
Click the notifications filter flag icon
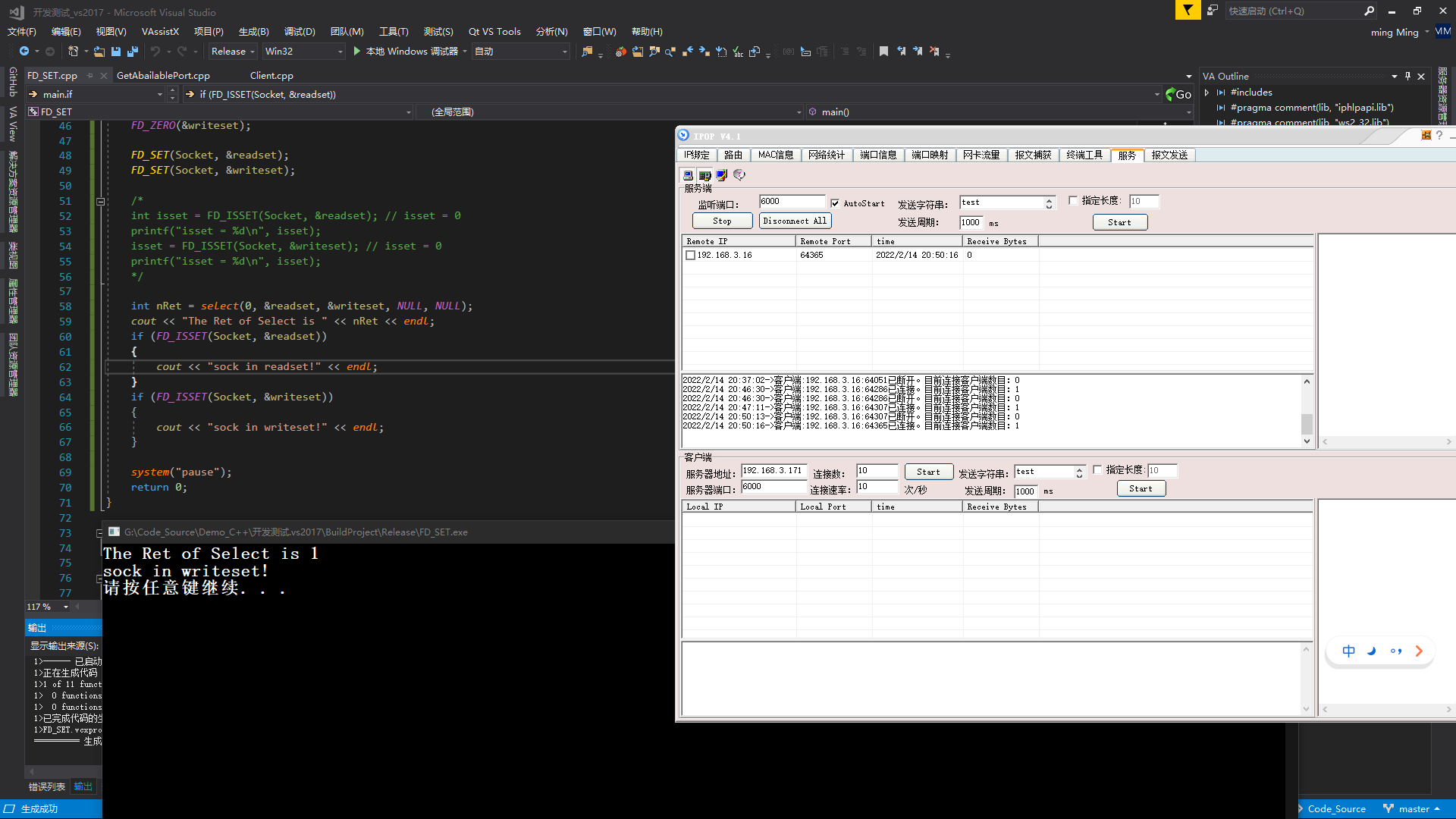pos(1188,11)
